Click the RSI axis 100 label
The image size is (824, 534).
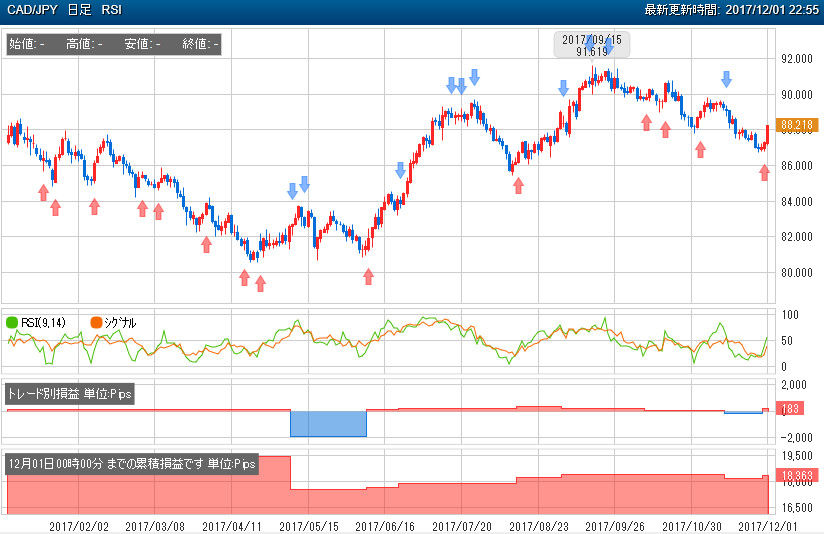click(790, 314)
